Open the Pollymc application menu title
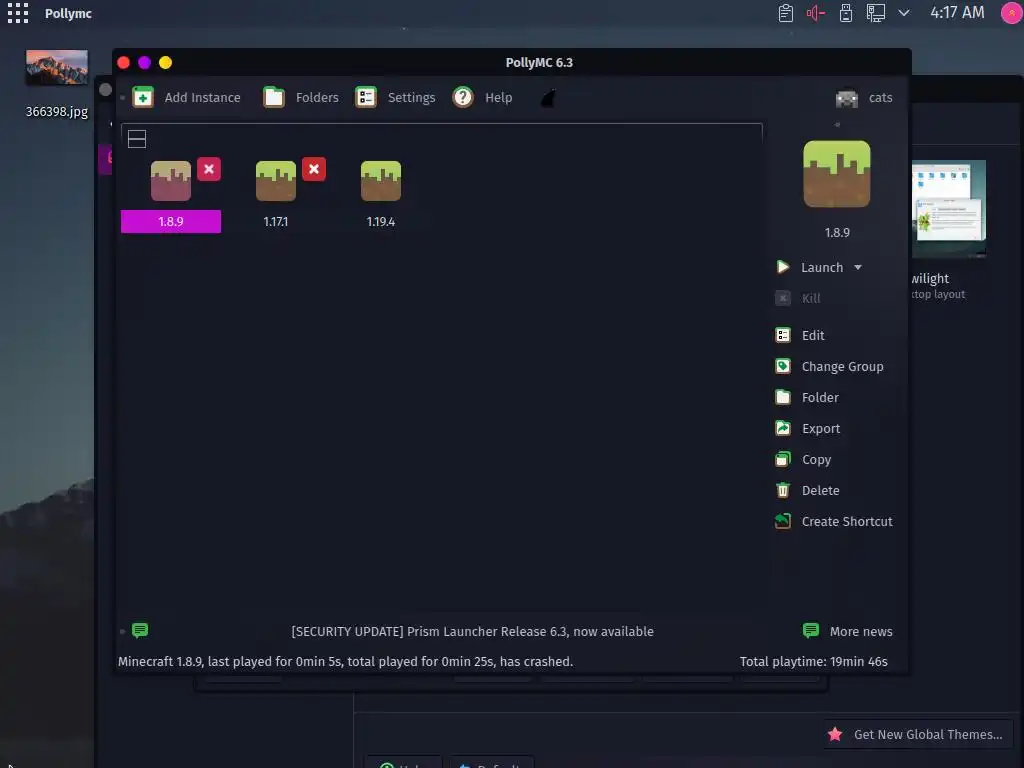Image resolution: width=1024 pixels, height=768 pixels. coord(68,13)
